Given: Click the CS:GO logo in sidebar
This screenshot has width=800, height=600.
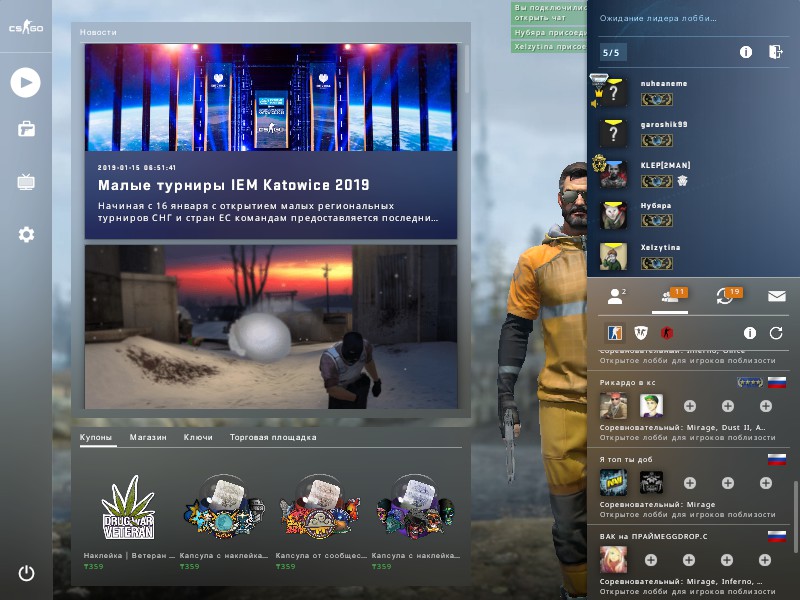Looking at the screenshot, I should [x=26, y=27].
